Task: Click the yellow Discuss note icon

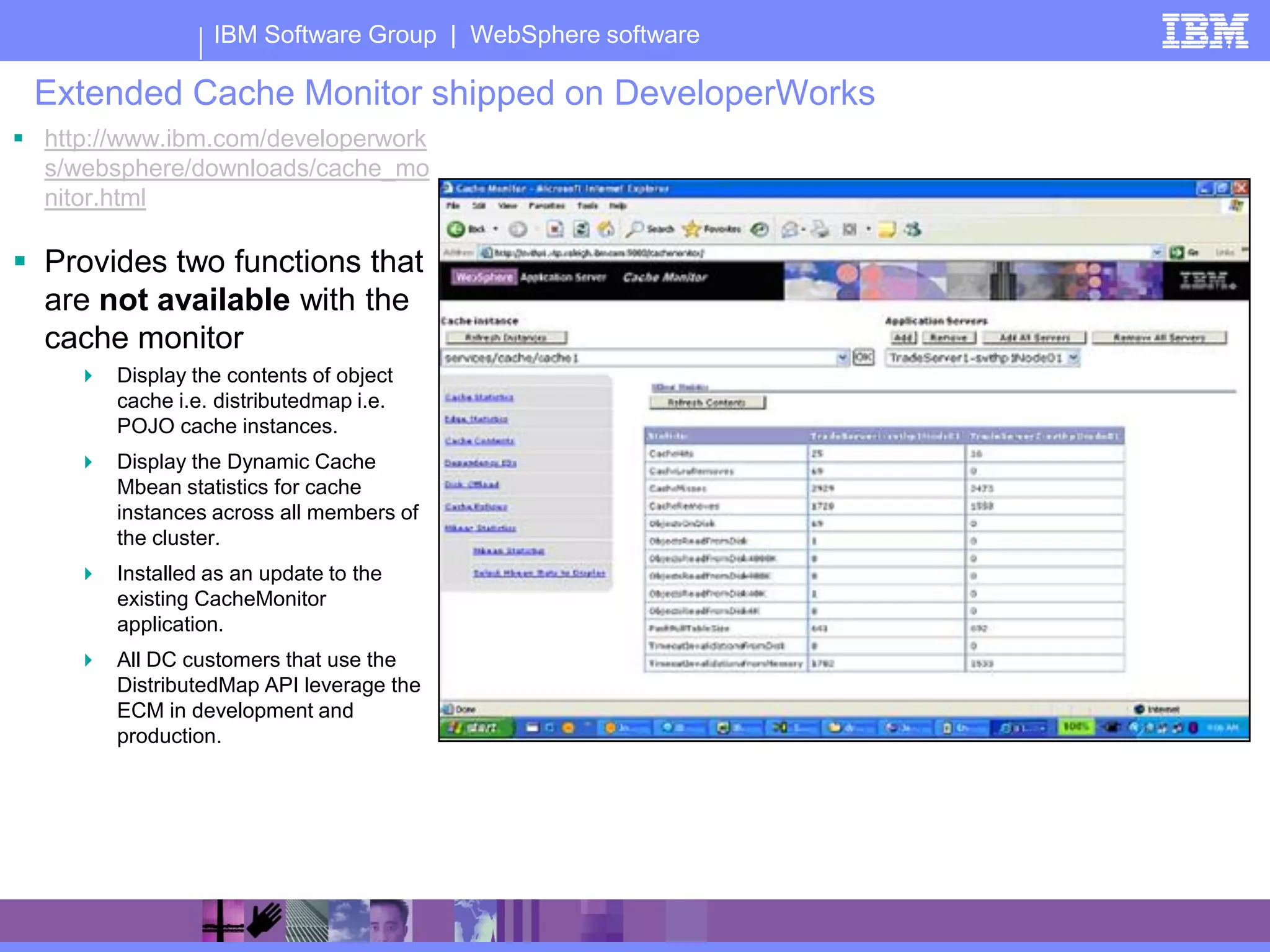Action: coord(887,229)
